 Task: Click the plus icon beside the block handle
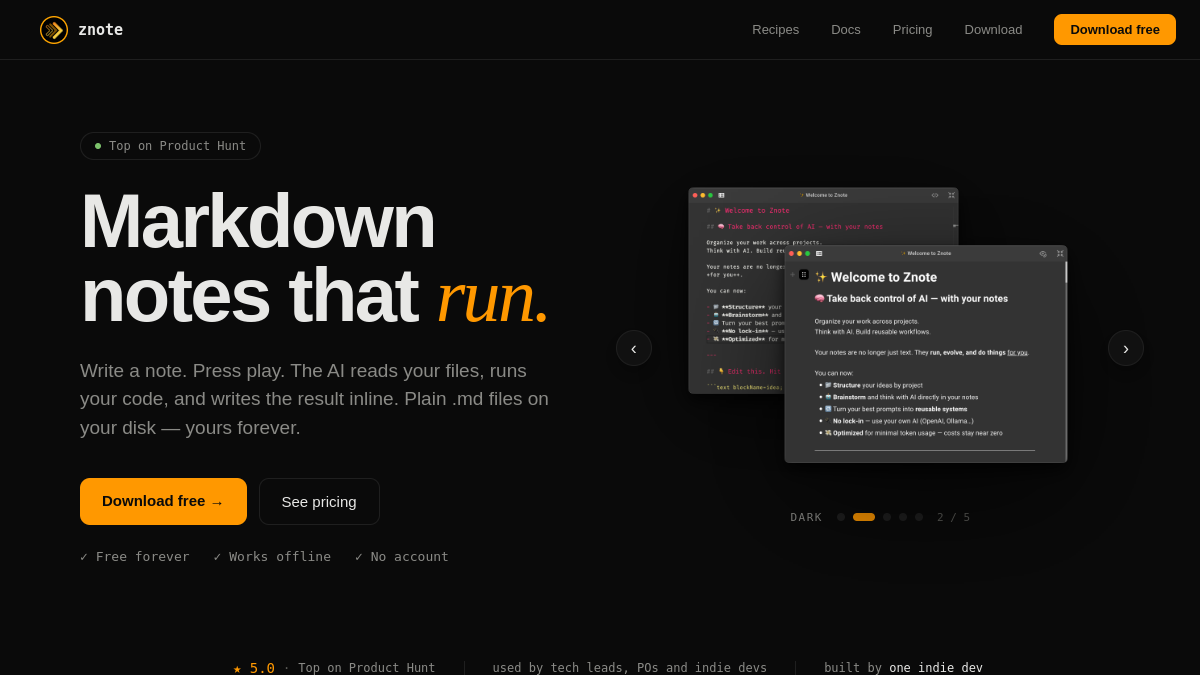click(793, 274)
